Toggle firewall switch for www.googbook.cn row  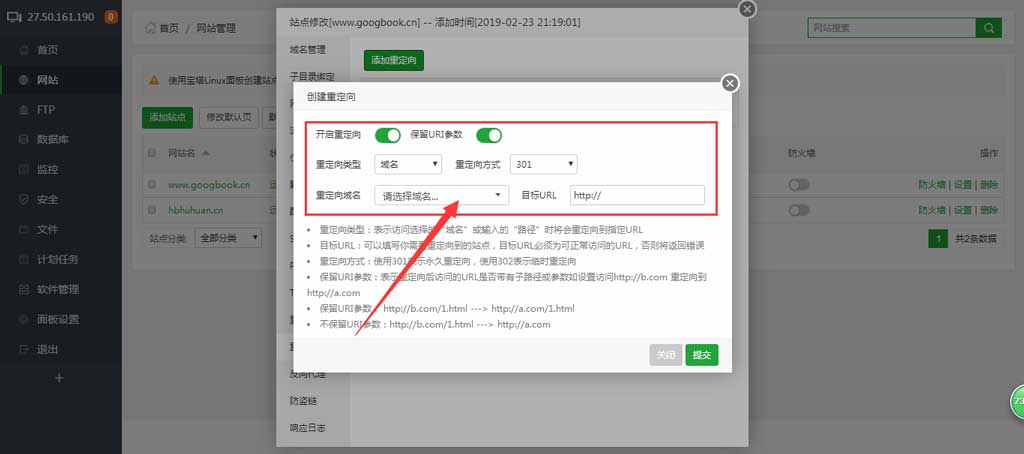pos(799,185)
